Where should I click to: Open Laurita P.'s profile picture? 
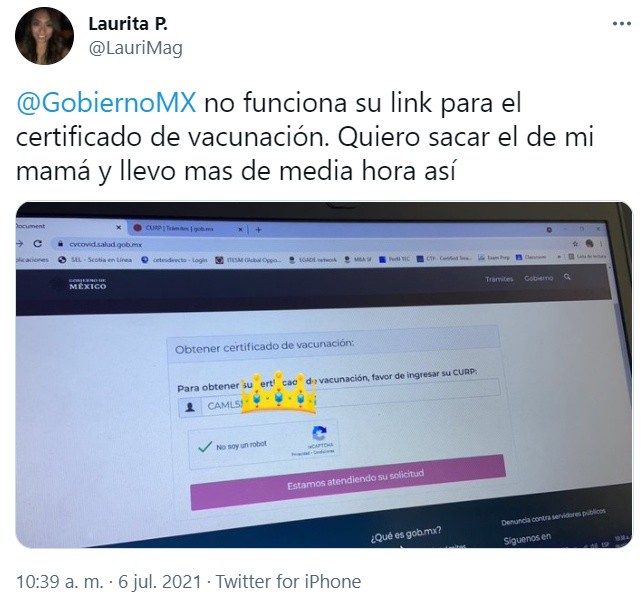click(44, 36)
